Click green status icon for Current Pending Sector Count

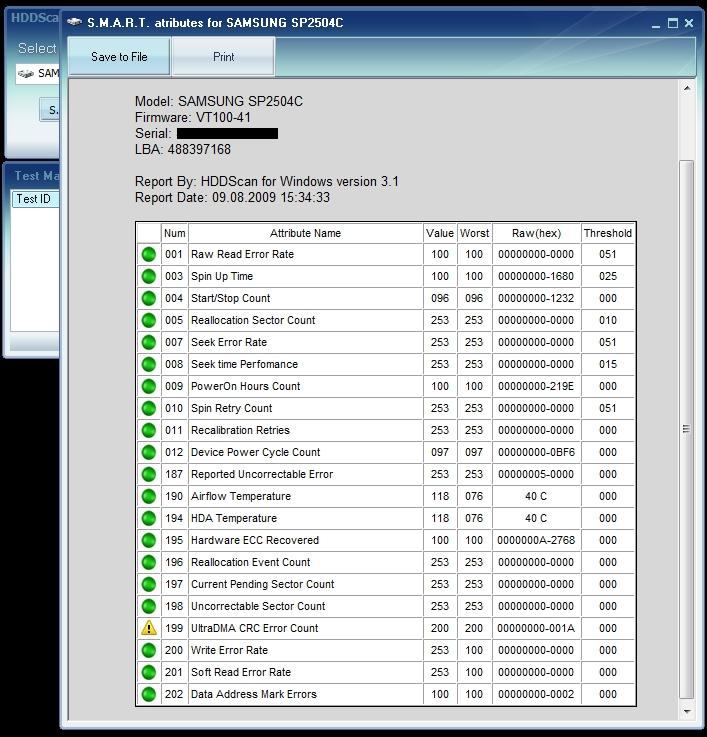pos(149,584)
